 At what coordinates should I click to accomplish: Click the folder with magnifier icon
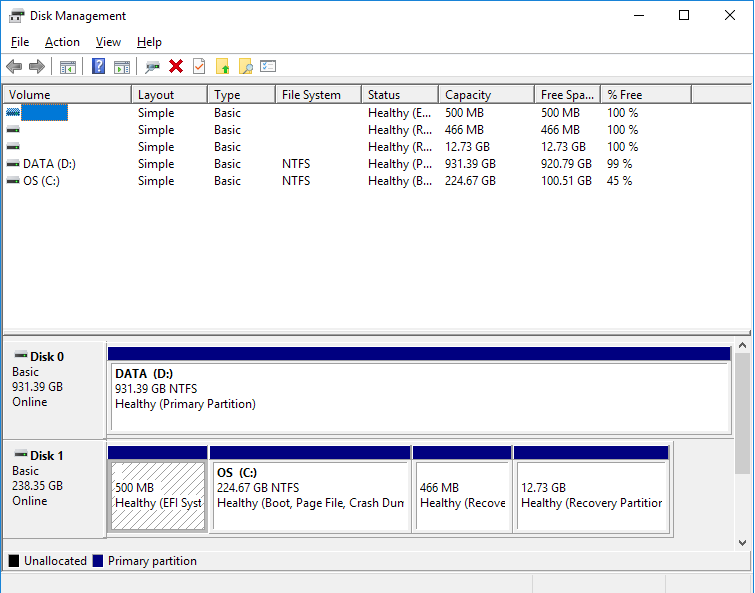click(246, 66)
